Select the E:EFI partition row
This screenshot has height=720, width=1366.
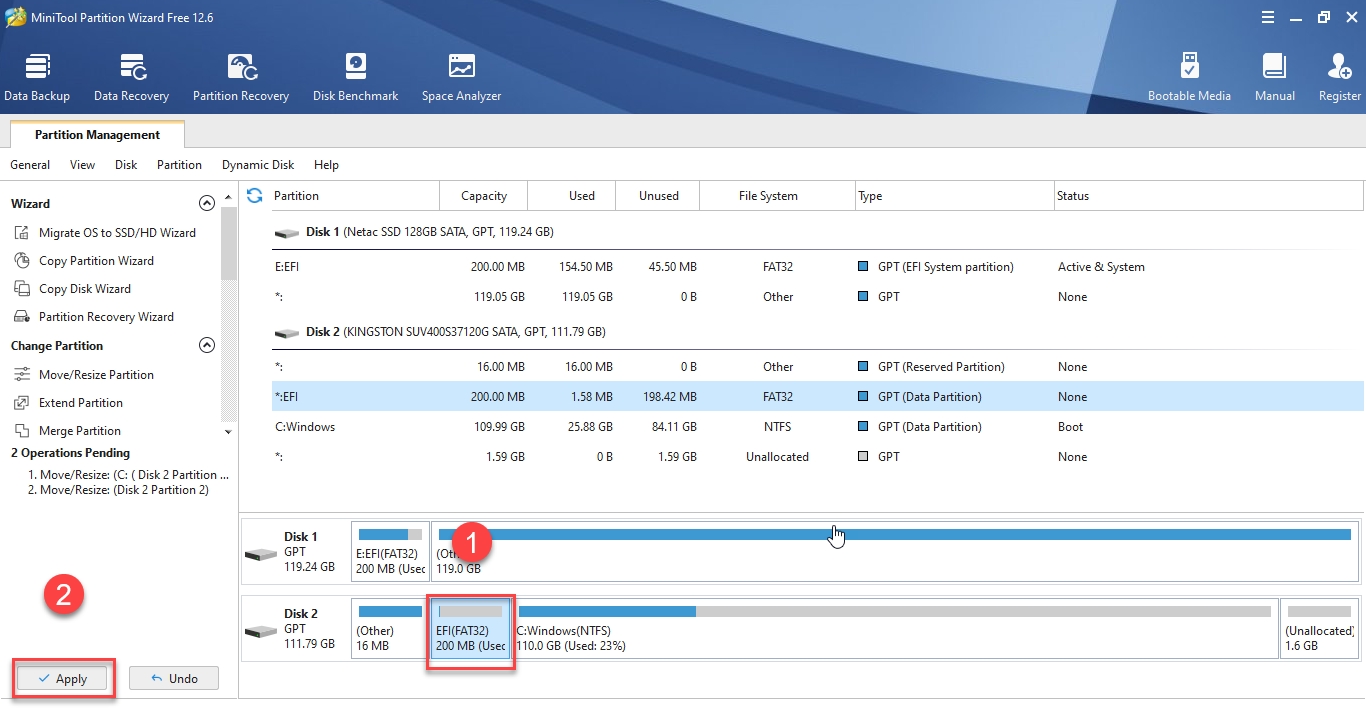coord(817,267)
